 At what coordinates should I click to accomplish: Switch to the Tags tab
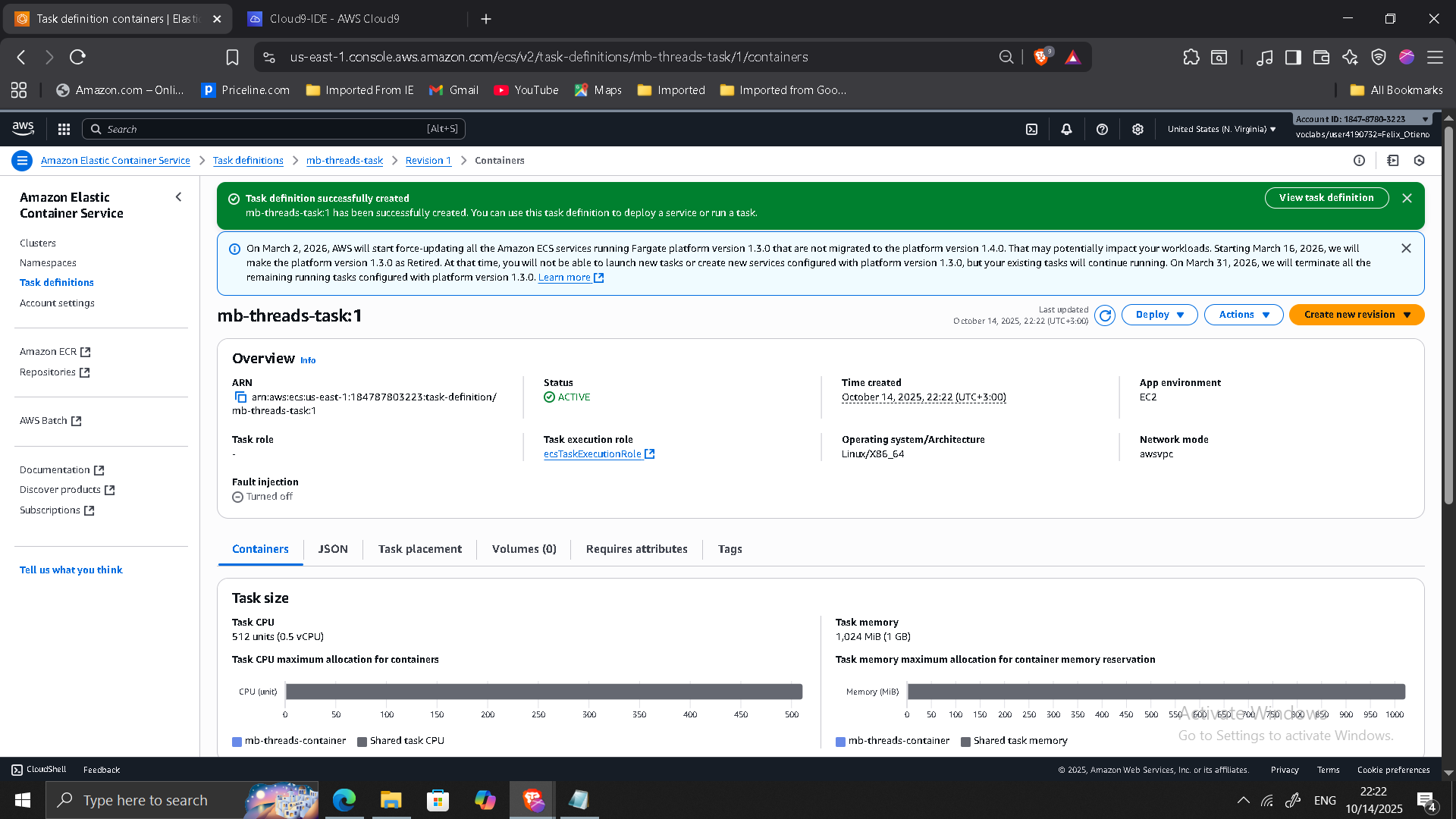click(730, 549)
